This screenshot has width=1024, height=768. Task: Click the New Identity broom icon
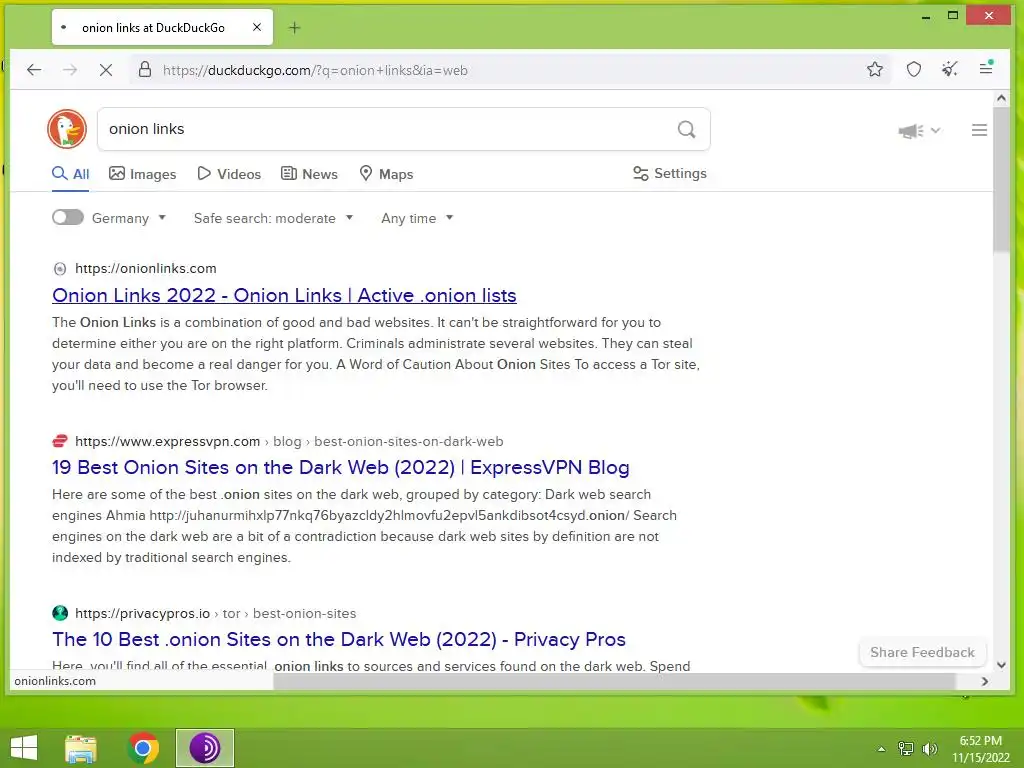(950, 69)
